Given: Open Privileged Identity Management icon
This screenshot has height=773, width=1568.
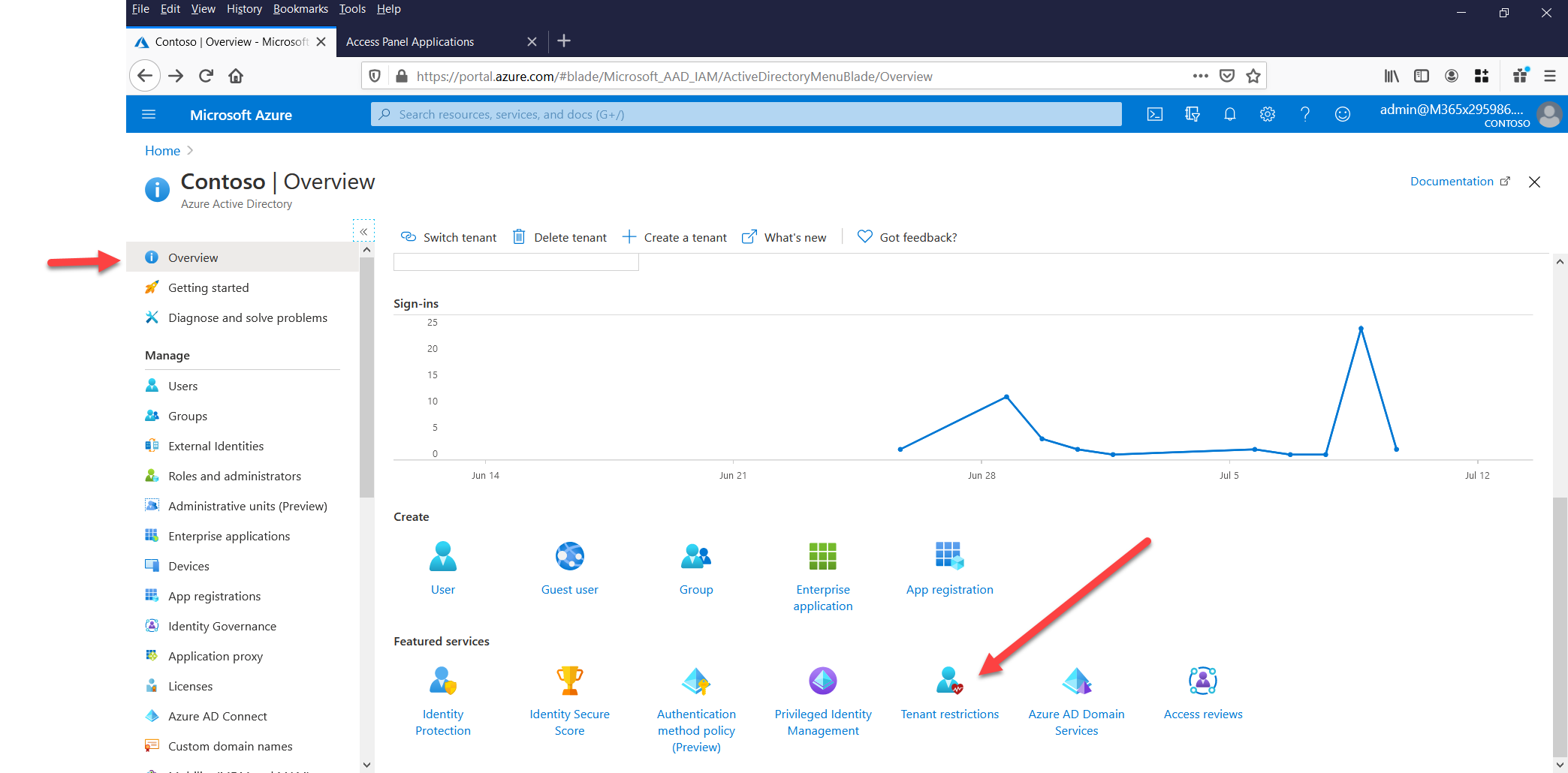Looking at the screenshot, I should click(x=823, y=680).
